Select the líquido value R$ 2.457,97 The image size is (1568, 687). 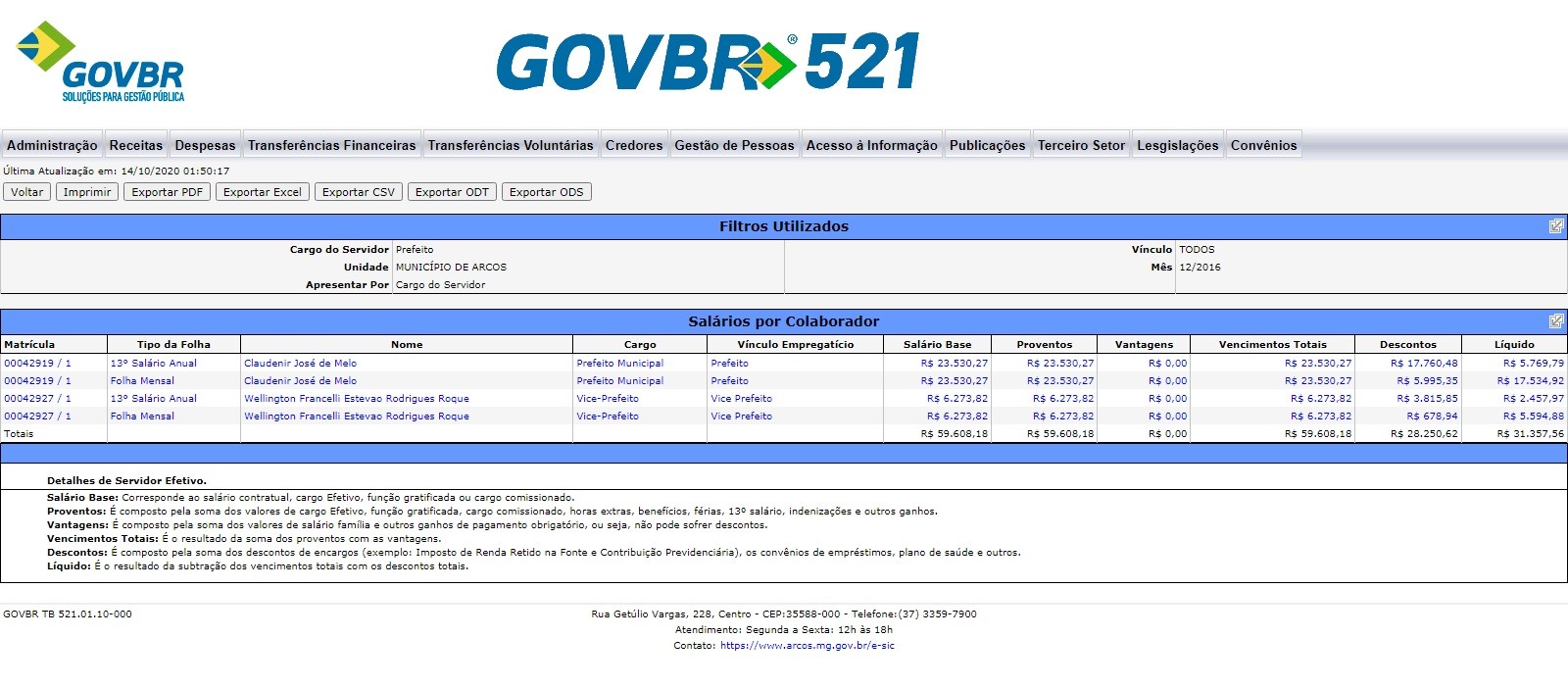pyautogui.click(x=1534, y=399)
